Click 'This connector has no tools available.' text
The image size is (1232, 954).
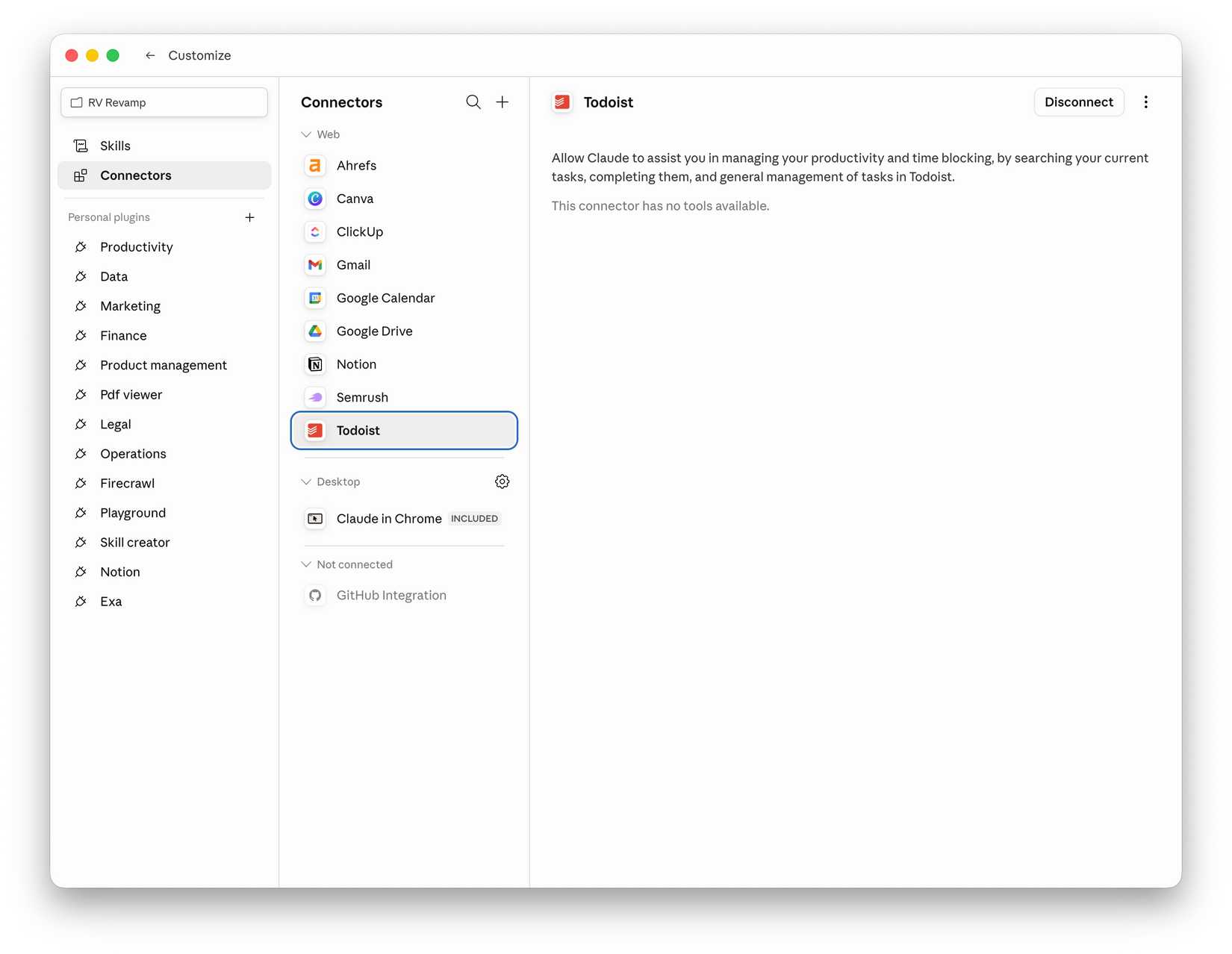tap(660, 206)
